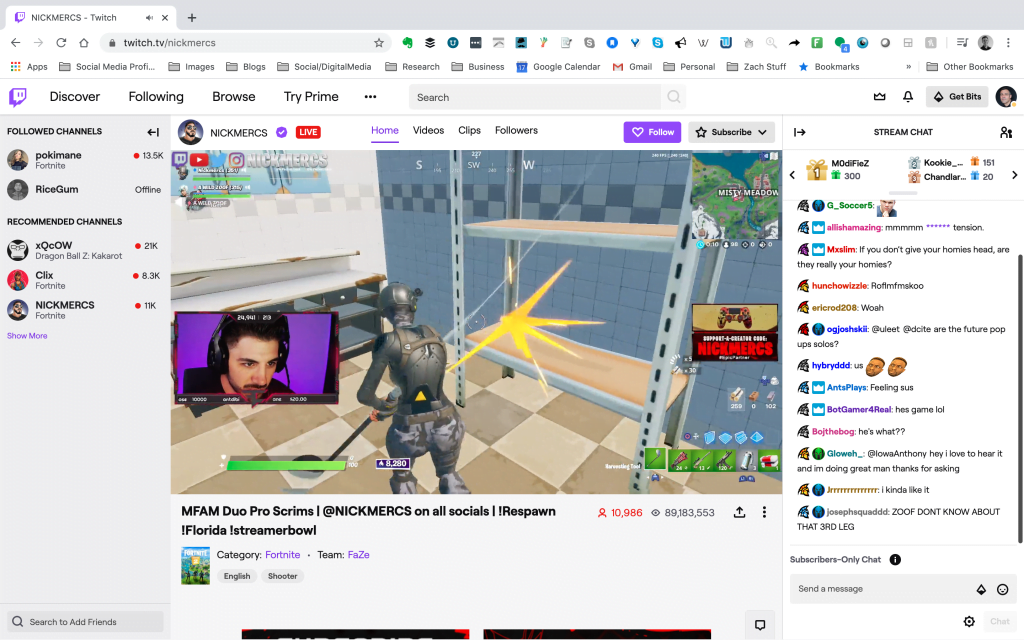Viewport: 1024px width, 640px height.
Task: Collapse the followed channels sidebar
Action: 153,132
